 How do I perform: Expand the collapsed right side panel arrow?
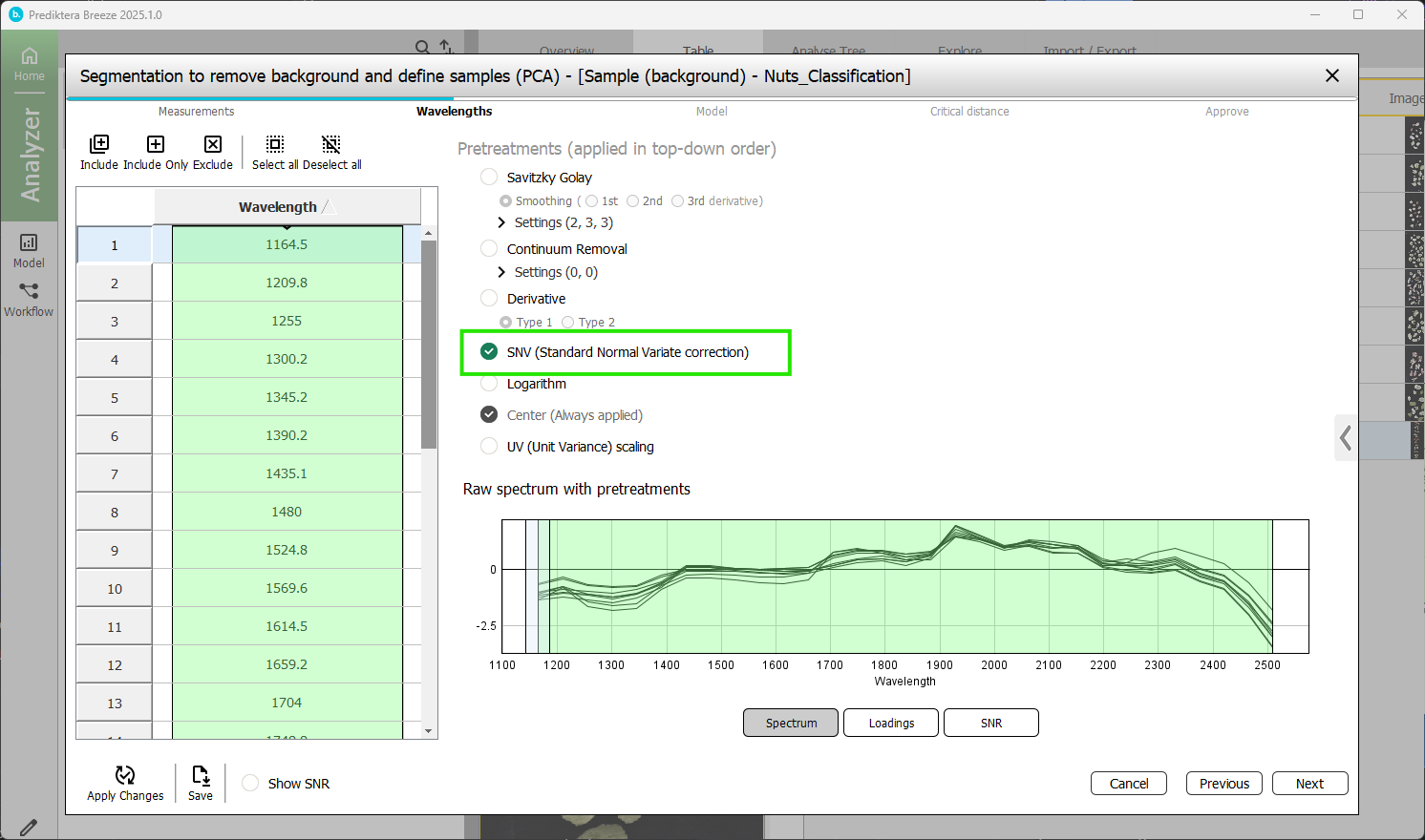click(1346, 438)
